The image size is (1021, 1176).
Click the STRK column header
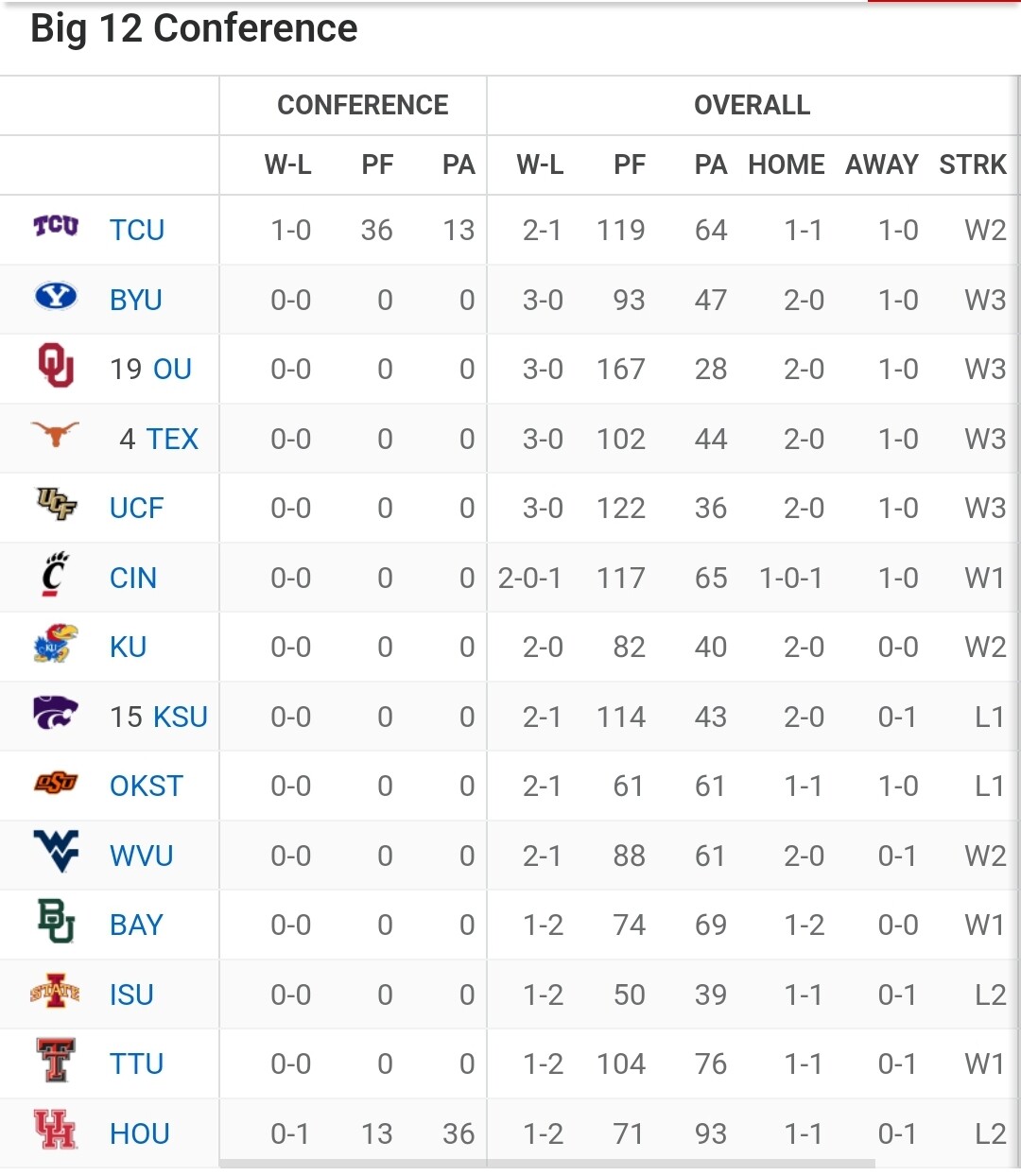[x=973, y=164]
